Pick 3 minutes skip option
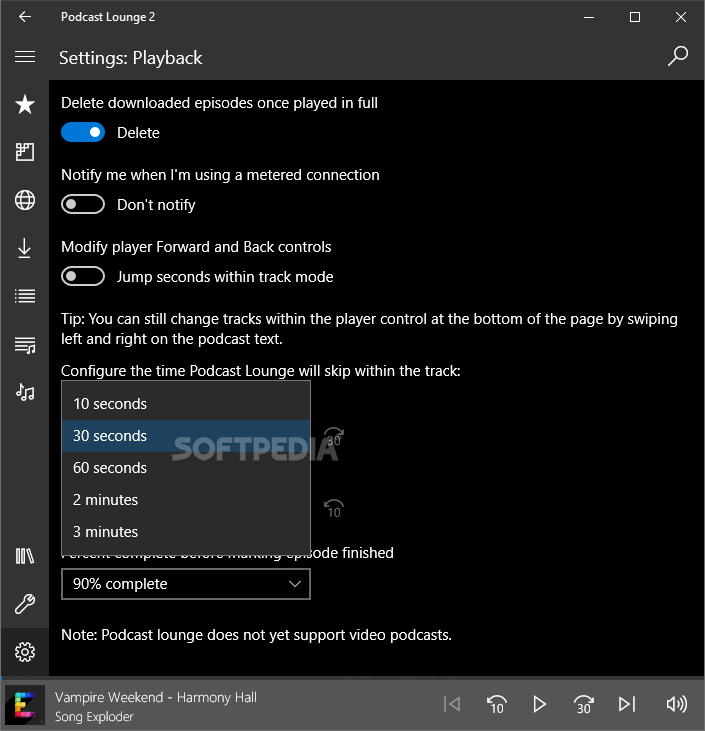Screen dimensions: 705x731 pos(186,532)
